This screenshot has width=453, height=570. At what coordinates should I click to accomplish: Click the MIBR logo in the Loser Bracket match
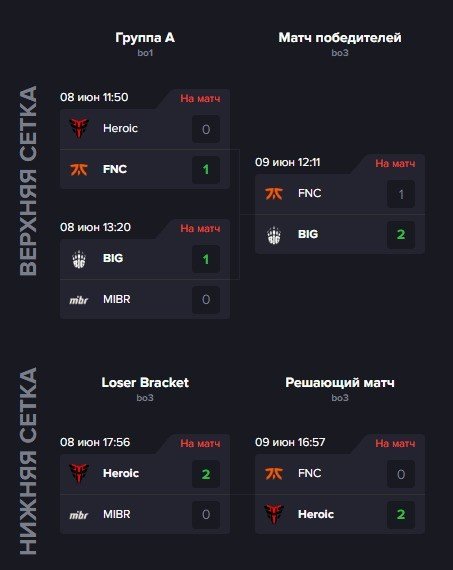[79, 515]
